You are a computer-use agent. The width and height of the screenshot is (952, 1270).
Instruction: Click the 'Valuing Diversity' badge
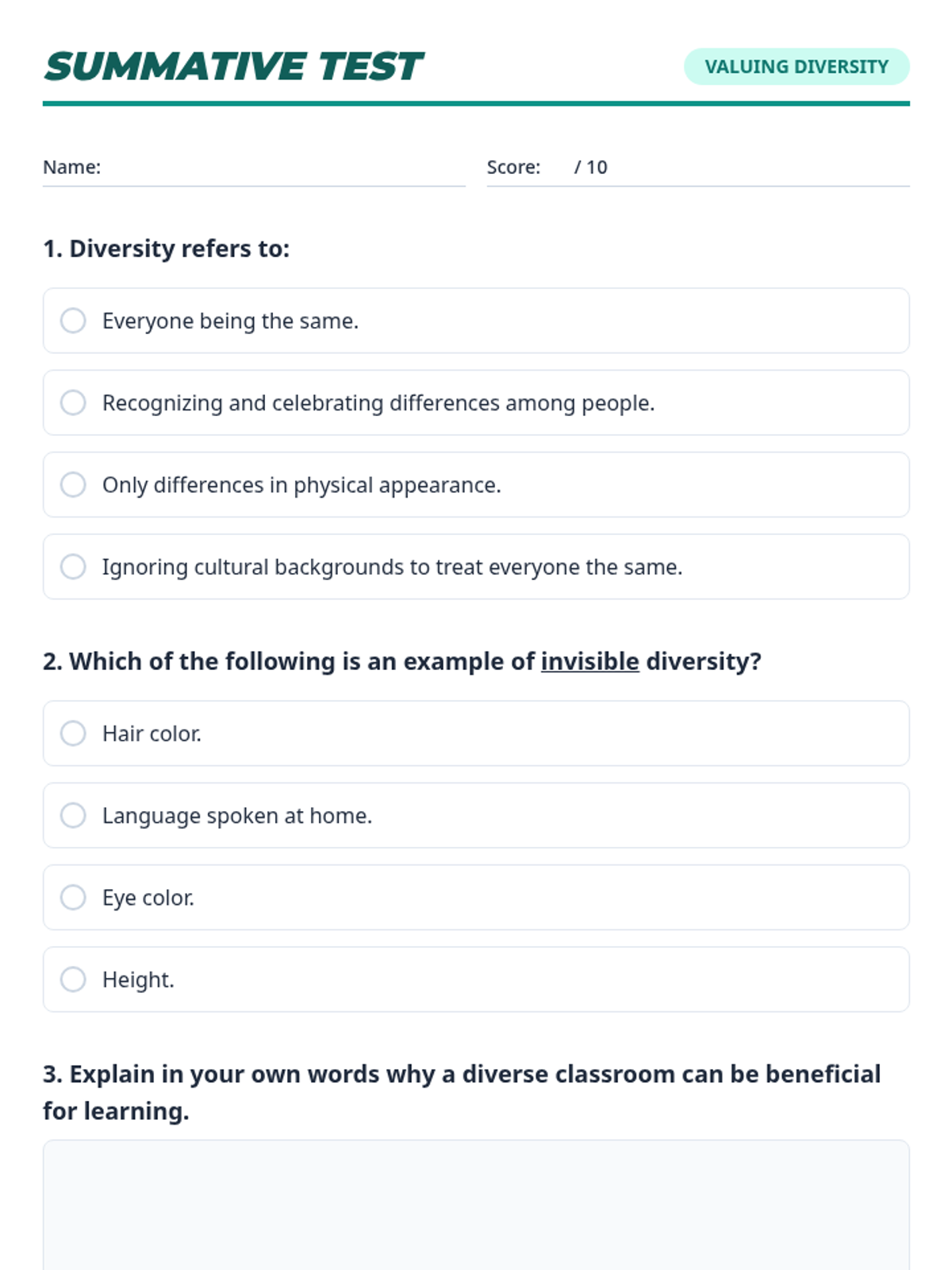(x=797, y=67)
